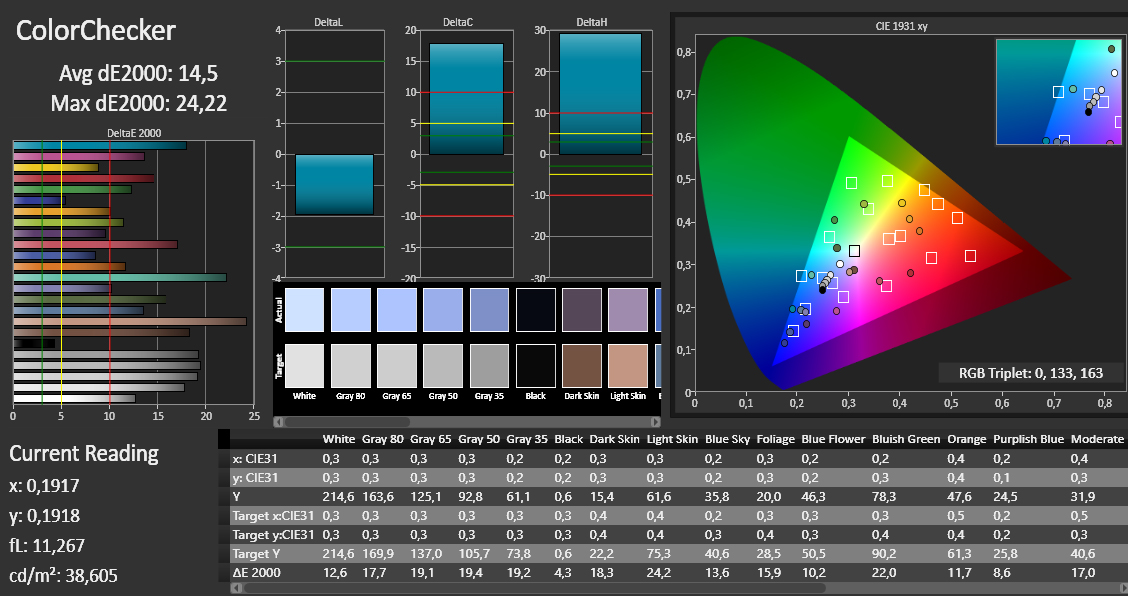1128x596 pixels.
Task: Click the Avg dE2000: 14,5 readout
Action: click(x=138, y=73)
